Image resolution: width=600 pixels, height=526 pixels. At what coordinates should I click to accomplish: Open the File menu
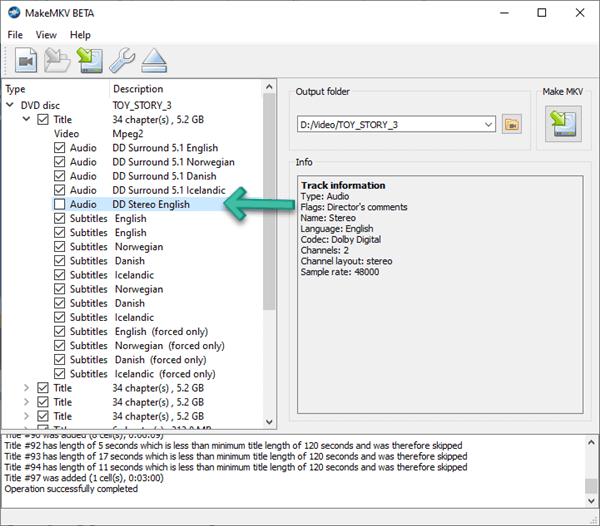pyautogui.click(x=15, y=35)
